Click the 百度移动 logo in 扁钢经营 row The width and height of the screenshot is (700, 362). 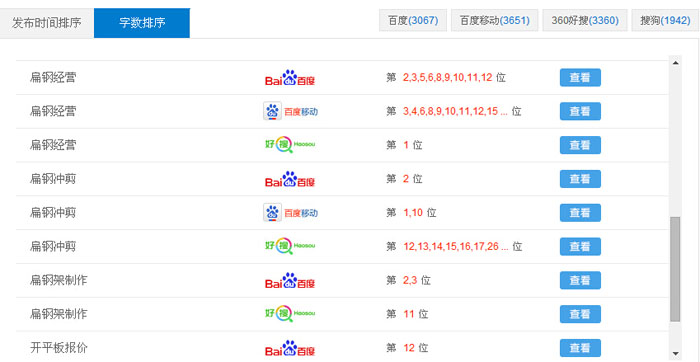pyautogui.click(x=291, y=112)
